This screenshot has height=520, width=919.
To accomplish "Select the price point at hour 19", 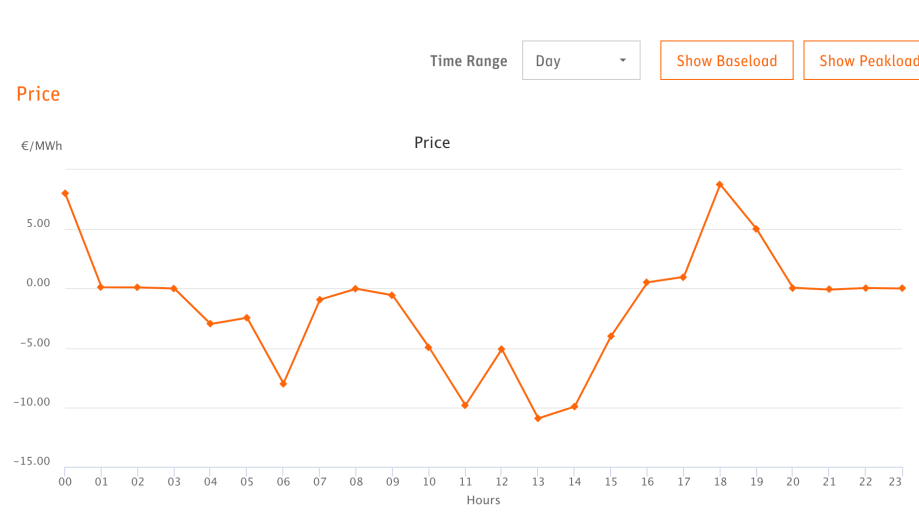I will [756, 229].
